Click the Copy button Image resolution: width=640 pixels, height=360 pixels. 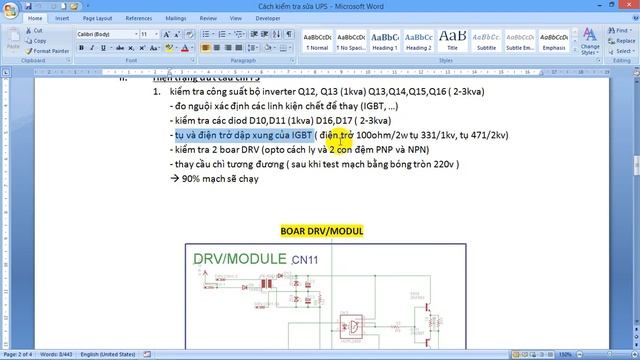36,41
